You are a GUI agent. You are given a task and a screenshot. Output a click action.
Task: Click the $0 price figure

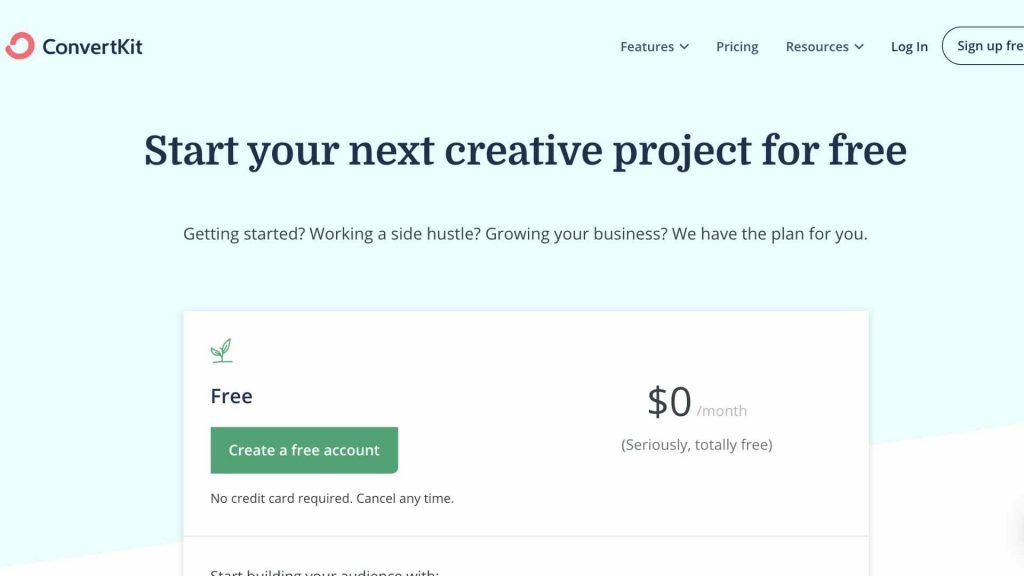(669, 401)
